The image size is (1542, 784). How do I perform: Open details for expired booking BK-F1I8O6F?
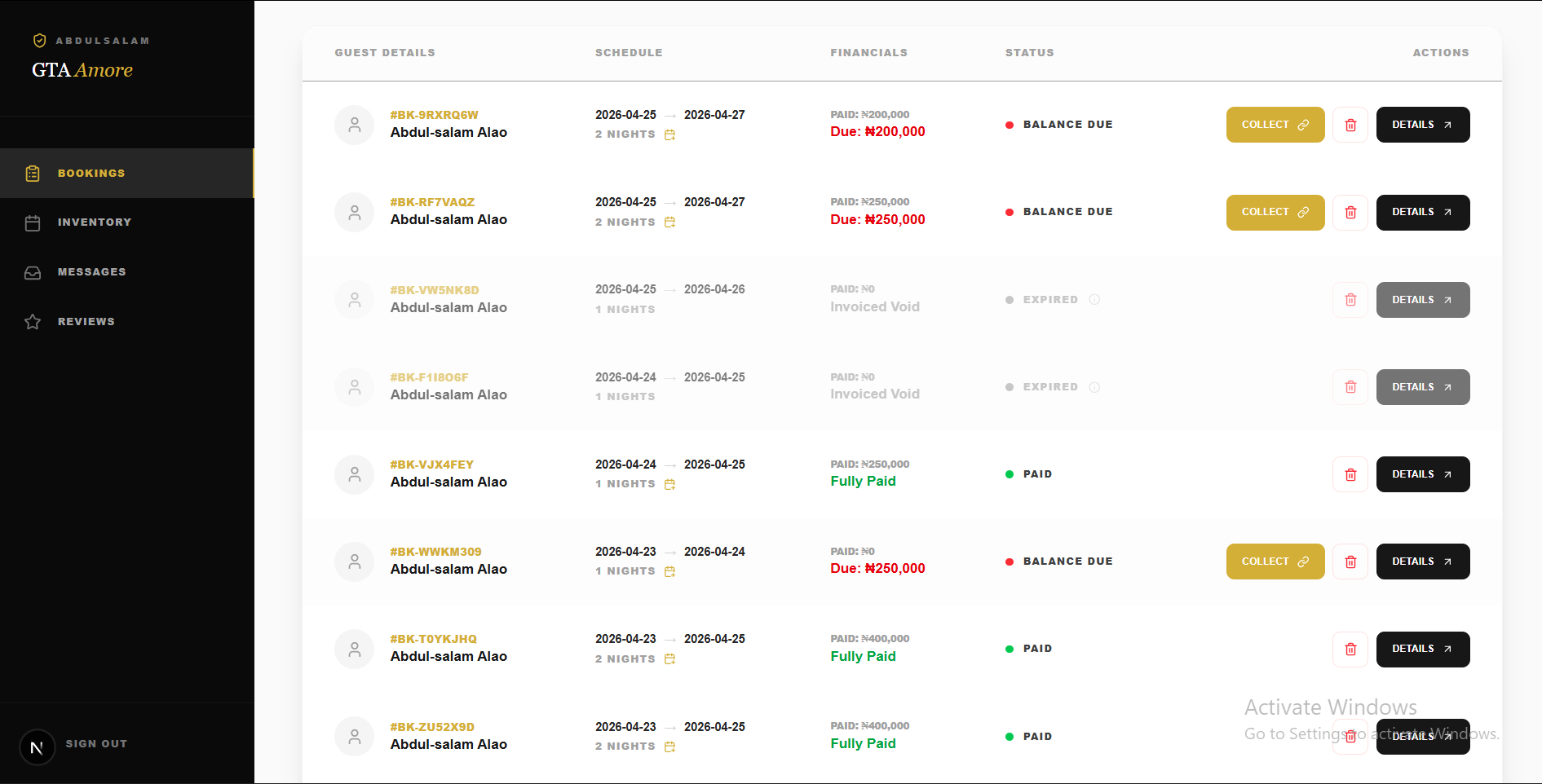1423,387
